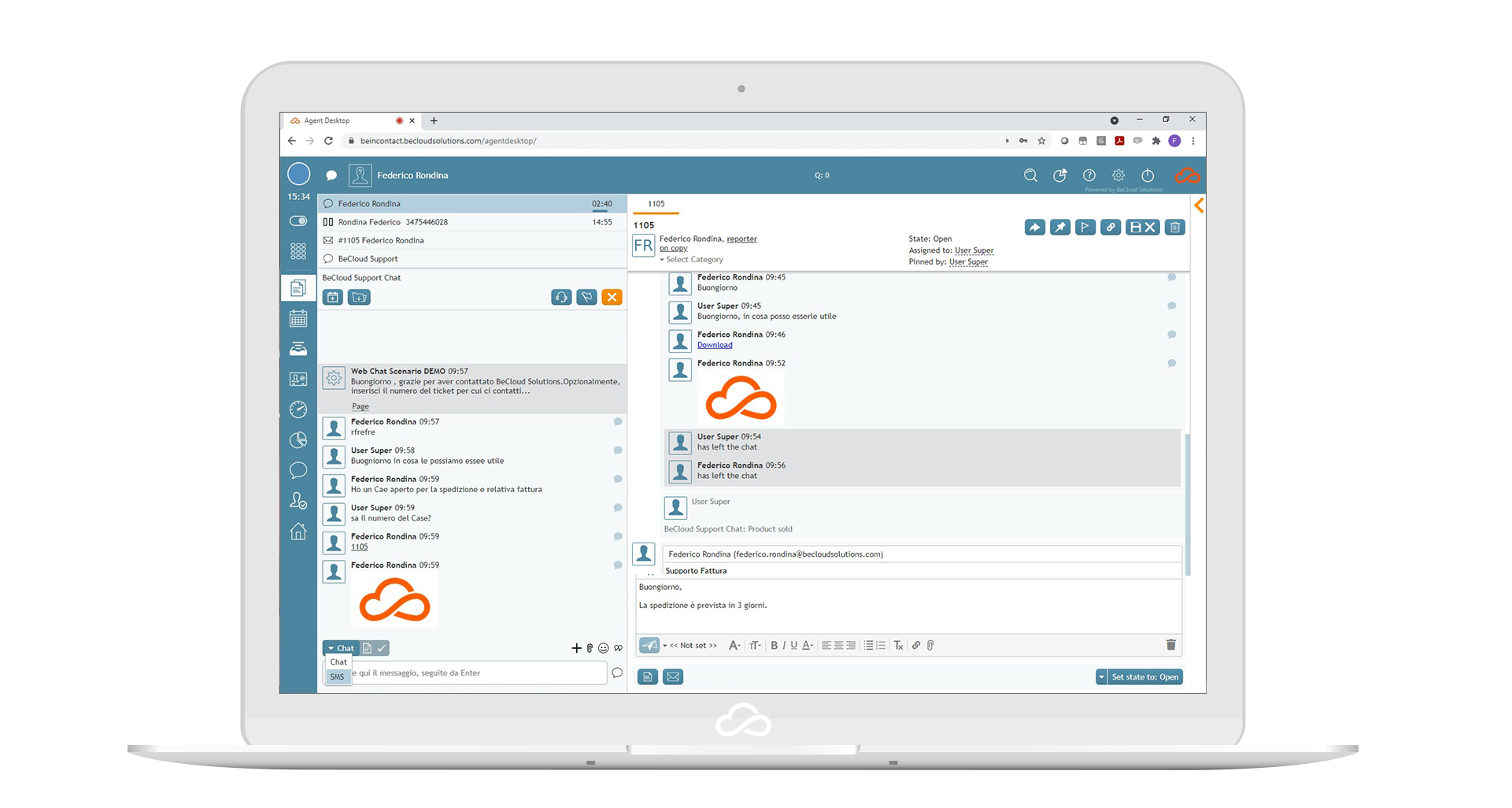This screenshot has width=1512, height=808.
Task: Open the contact card section in the sidebar
Action: point(298,380)
